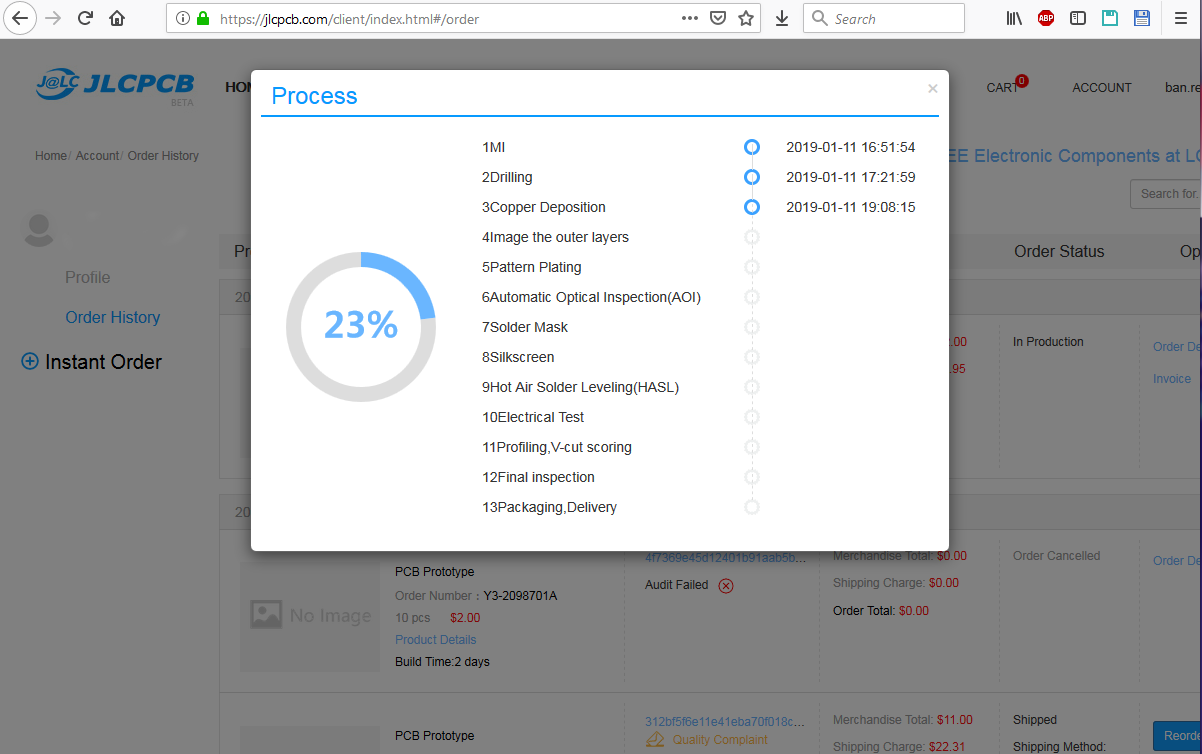Open the Firefox hamburger menu
The width and height of the screenshot is (1202, 754).
point(1178,18)
